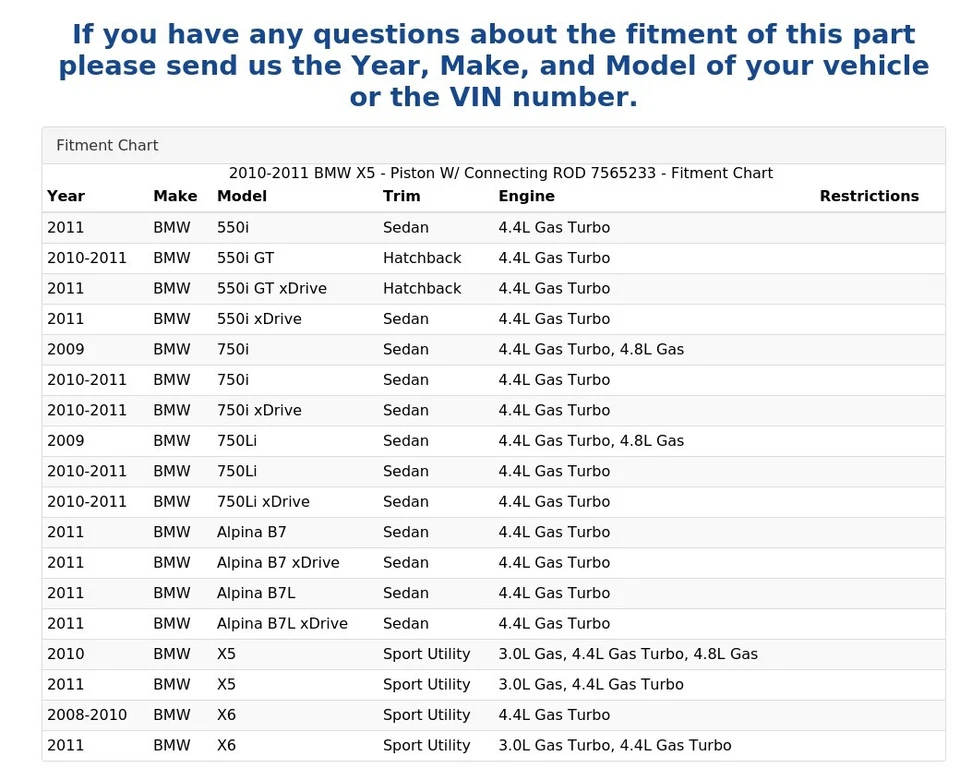960x780 pixels.
Task: Select the Alpina B7 model cell
Action: (252, 533)
